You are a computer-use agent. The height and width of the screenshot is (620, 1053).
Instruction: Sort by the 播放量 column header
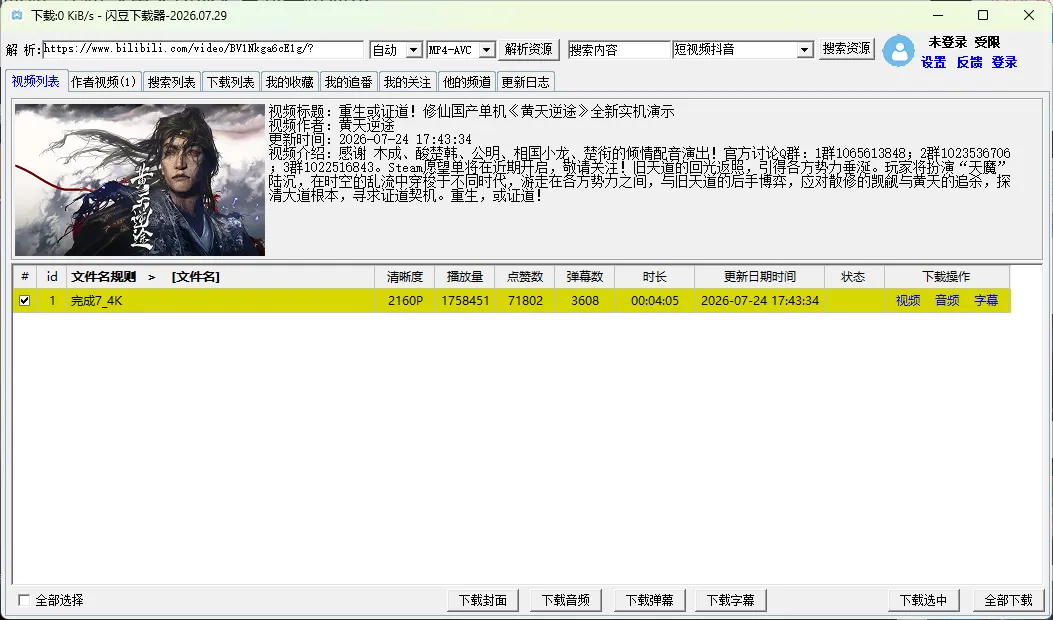coord(465,277)
